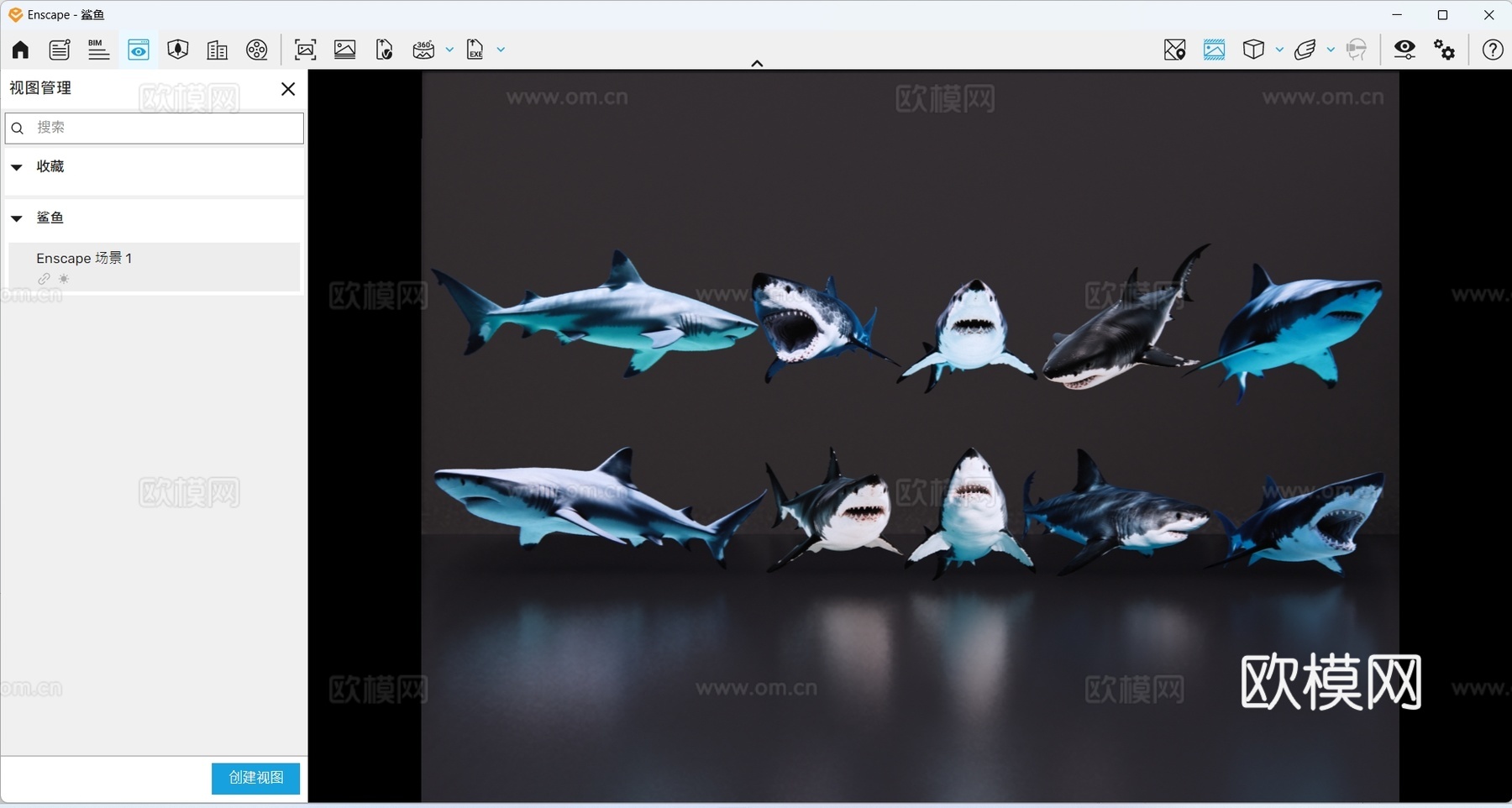This screenshot has width=1512, height=808.
Task: Toggle the safe frame image icon
Action: (x=1215, y=50)
